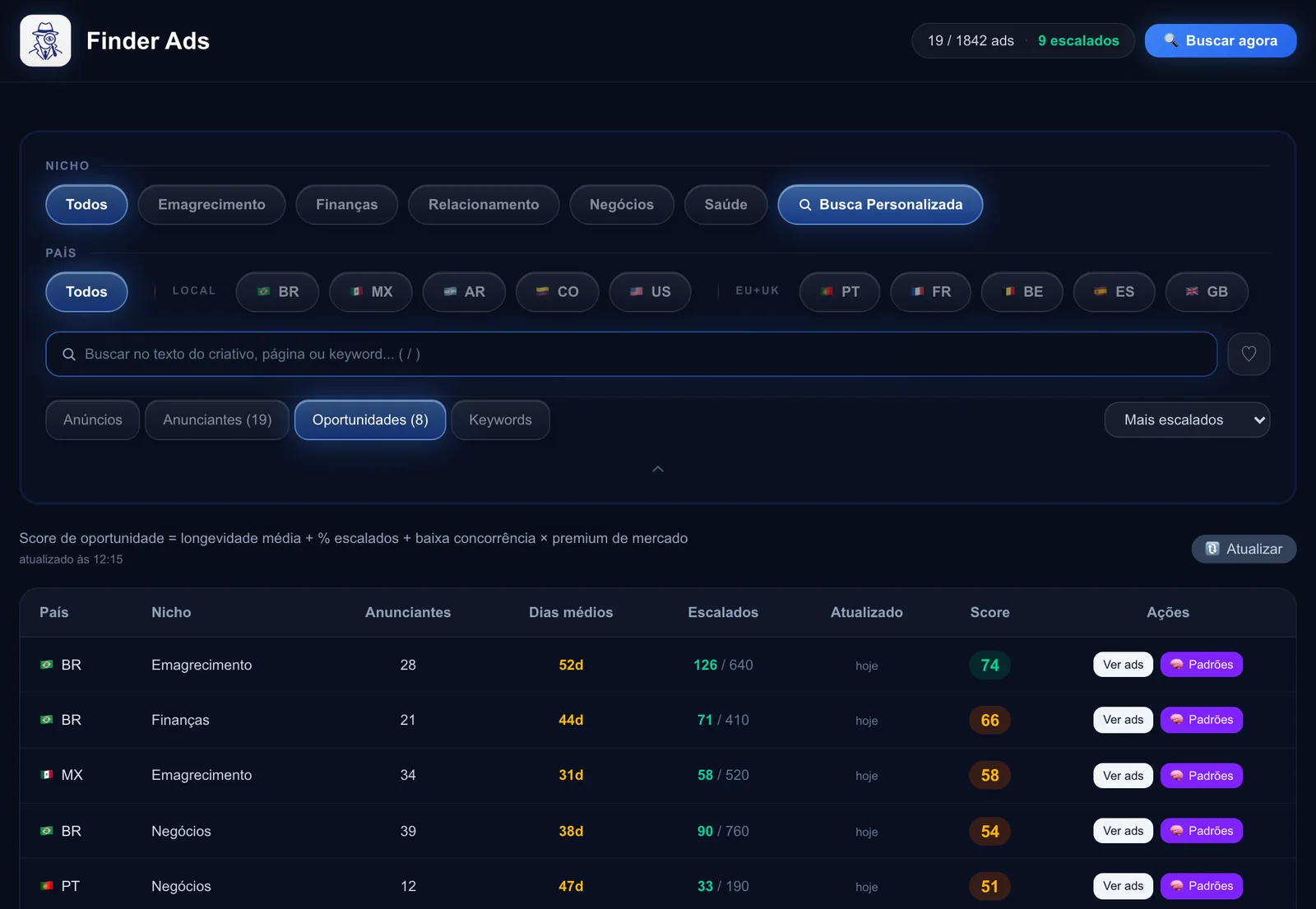Filter by GB United Kingdom flag chip
The image size is (1316, 909).
(1207, 291)
